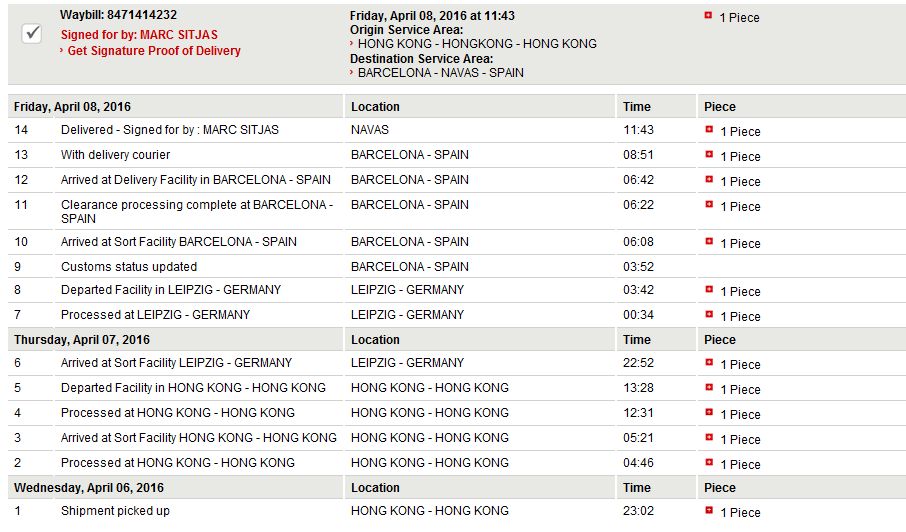Expand piece icon in the waybill header

tap(708, 16)
